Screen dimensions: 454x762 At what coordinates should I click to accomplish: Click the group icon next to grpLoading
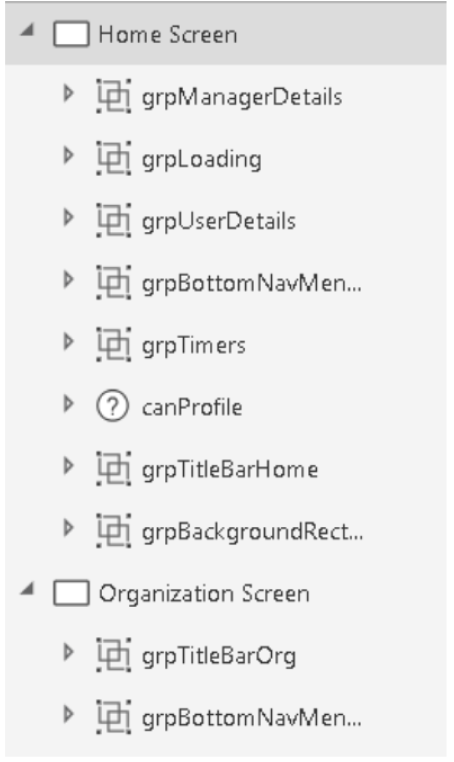(x=113, y=158)
